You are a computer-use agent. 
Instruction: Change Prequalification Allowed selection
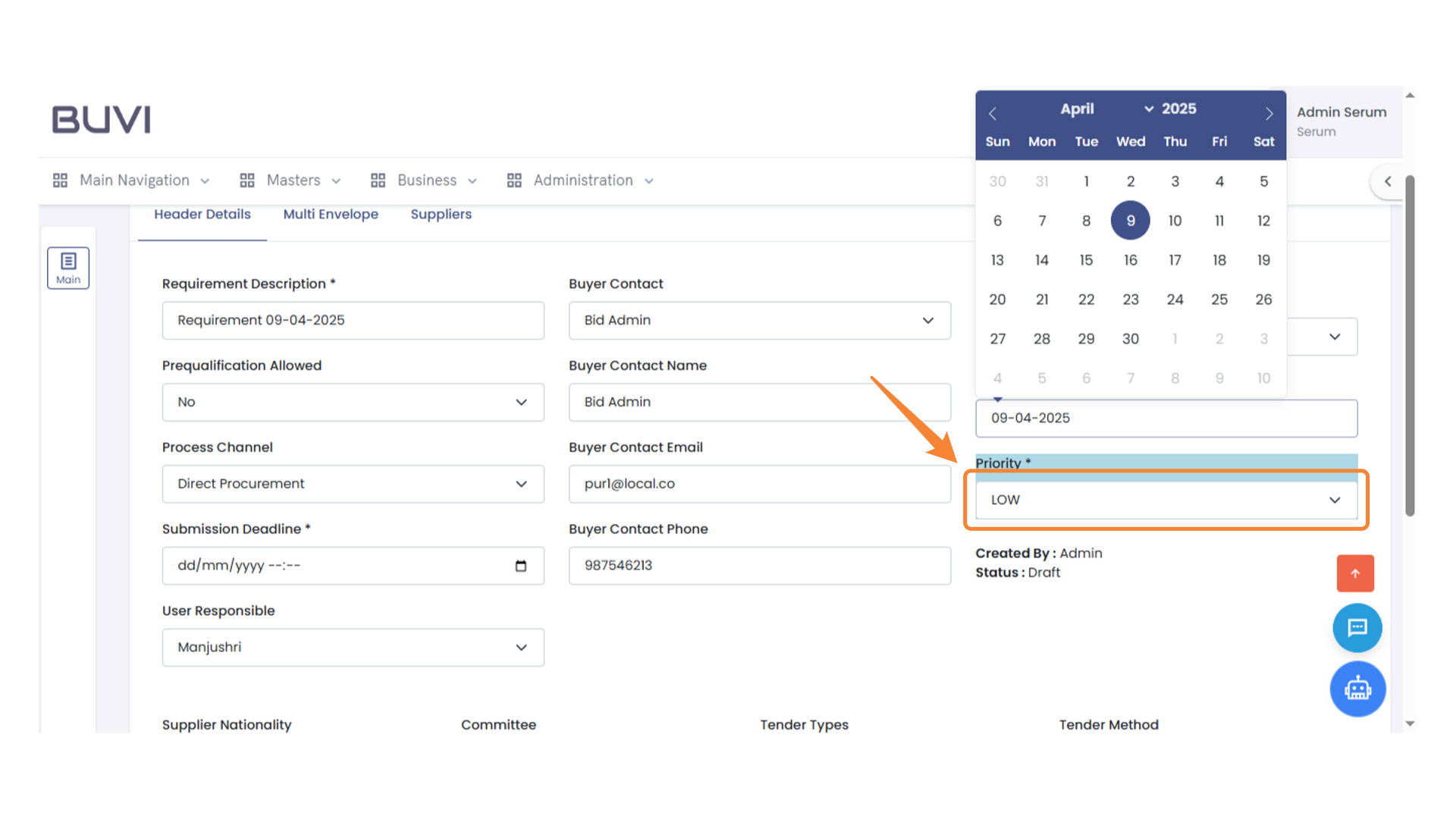click(353, 402)
